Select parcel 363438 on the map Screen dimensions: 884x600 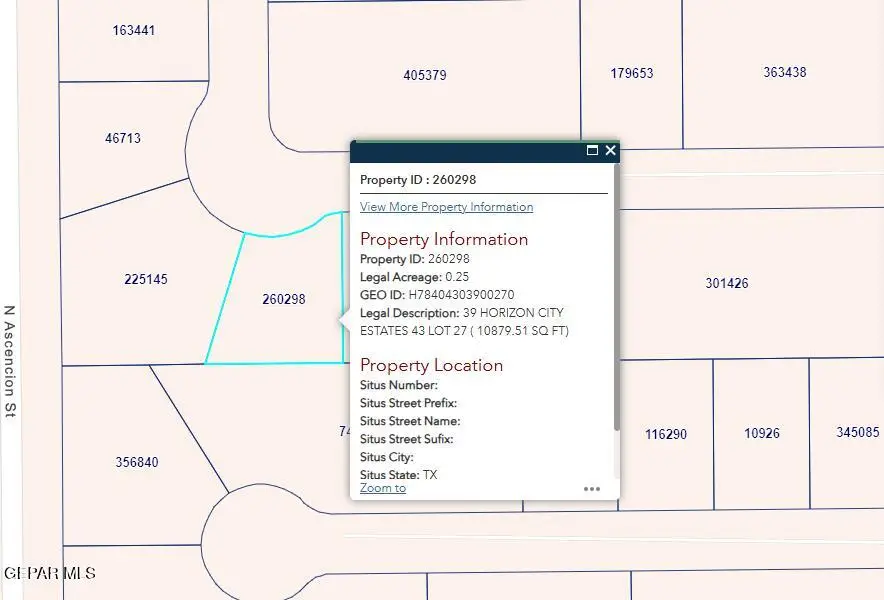(784, 71)
